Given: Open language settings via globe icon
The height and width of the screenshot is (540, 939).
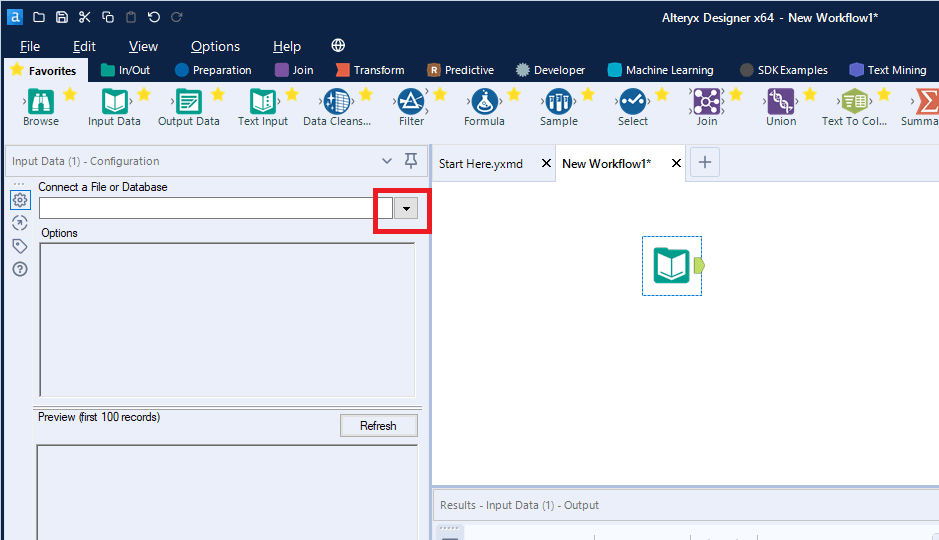Looking at the screenshot, I should tap(338, 45).
